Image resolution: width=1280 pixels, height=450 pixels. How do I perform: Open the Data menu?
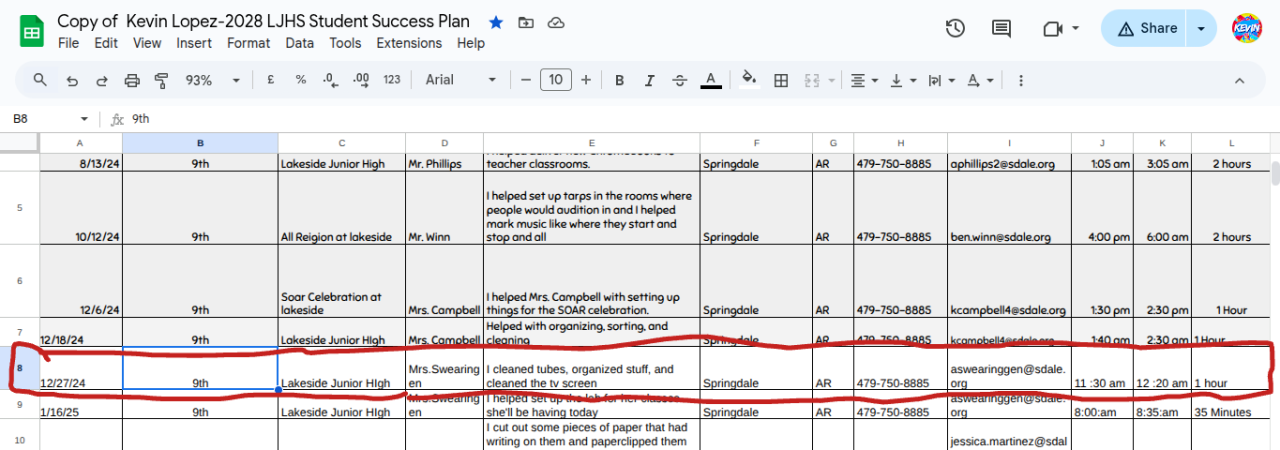click(299, 43)
